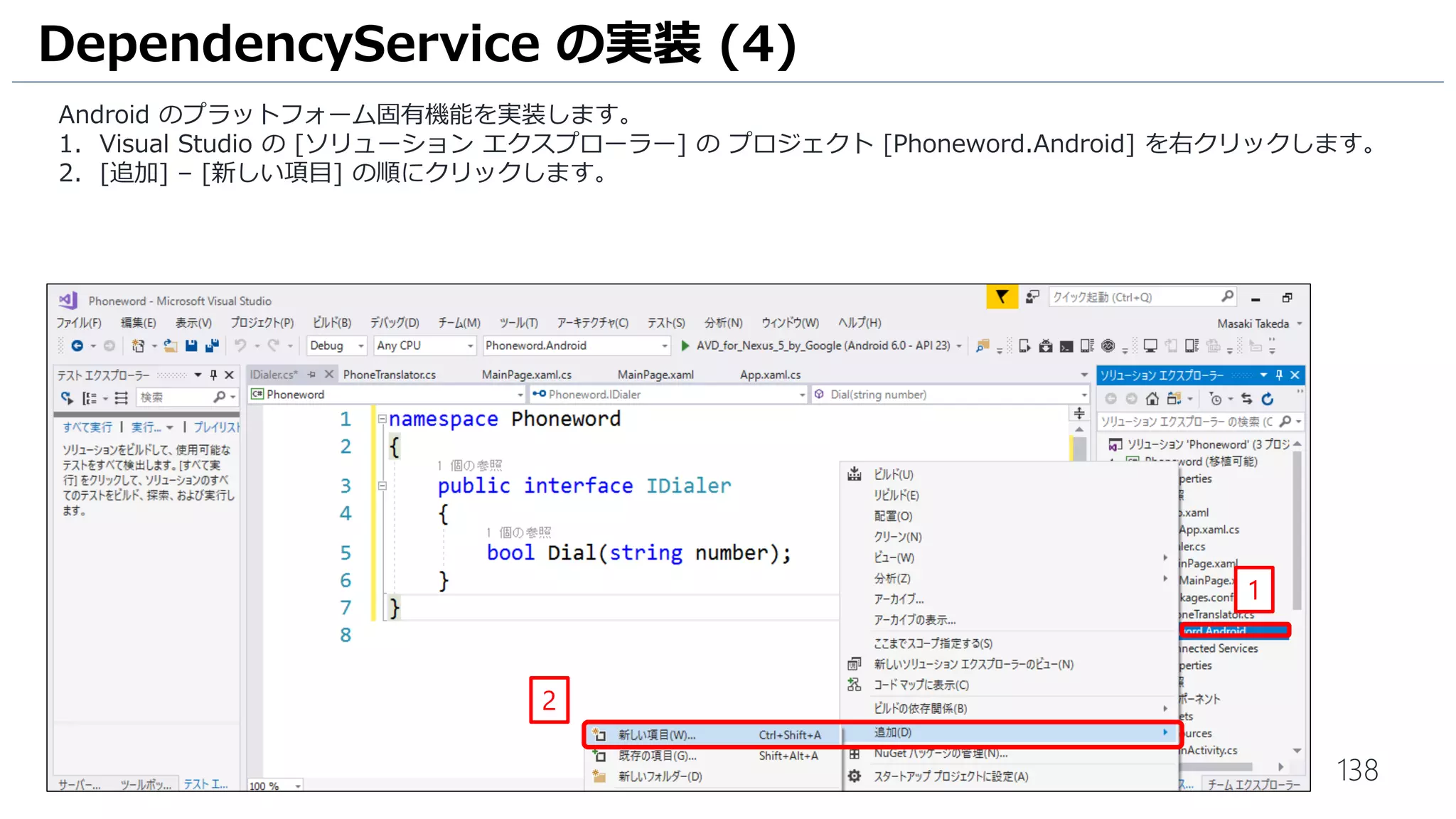Switch to the ツールボッ... bottom tab
Image resolution: width=1456 pixels, height=819 pixels.
tap(146, 785)
